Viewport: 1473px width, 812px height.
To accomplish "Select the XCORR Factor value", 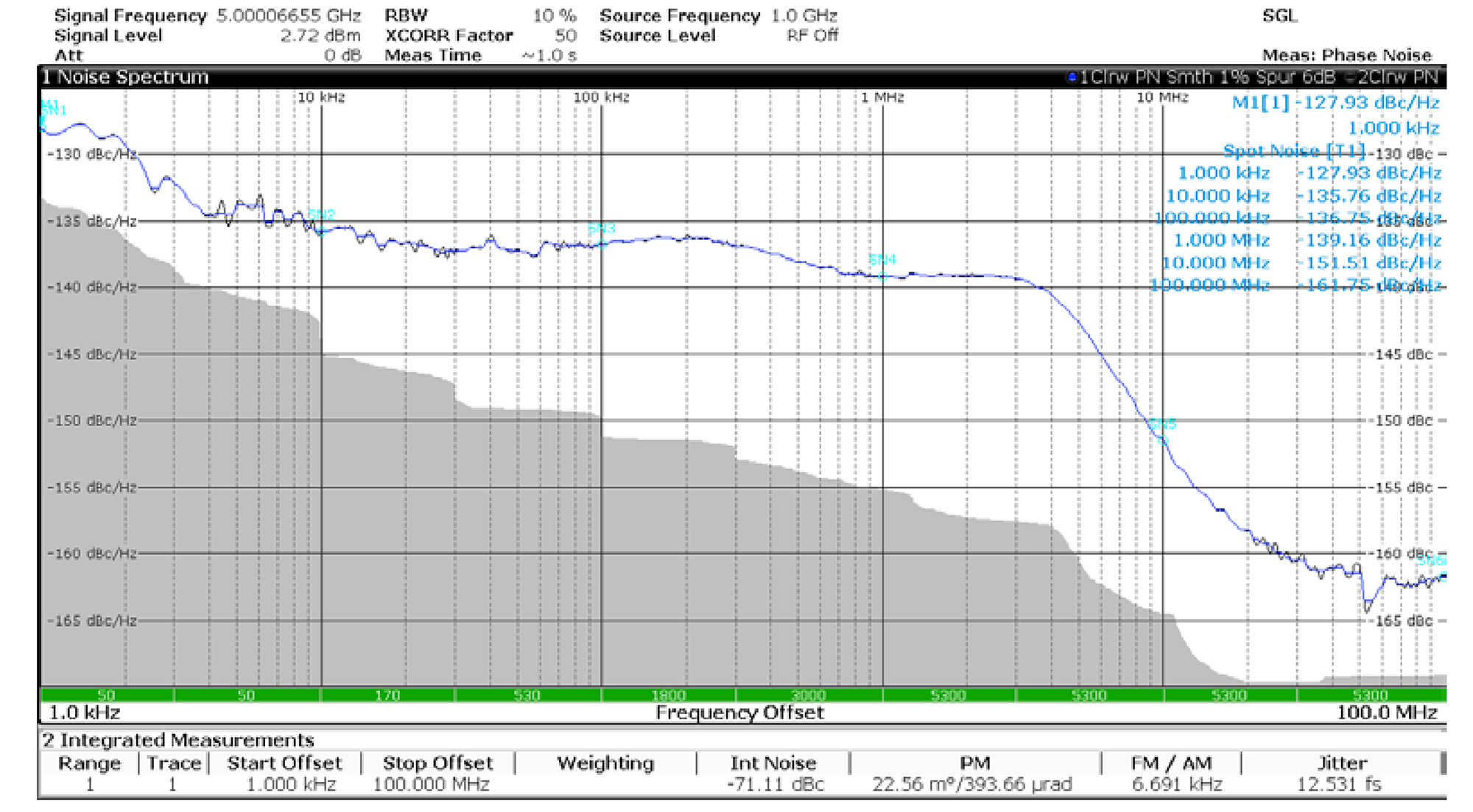I will click(566, 36).
